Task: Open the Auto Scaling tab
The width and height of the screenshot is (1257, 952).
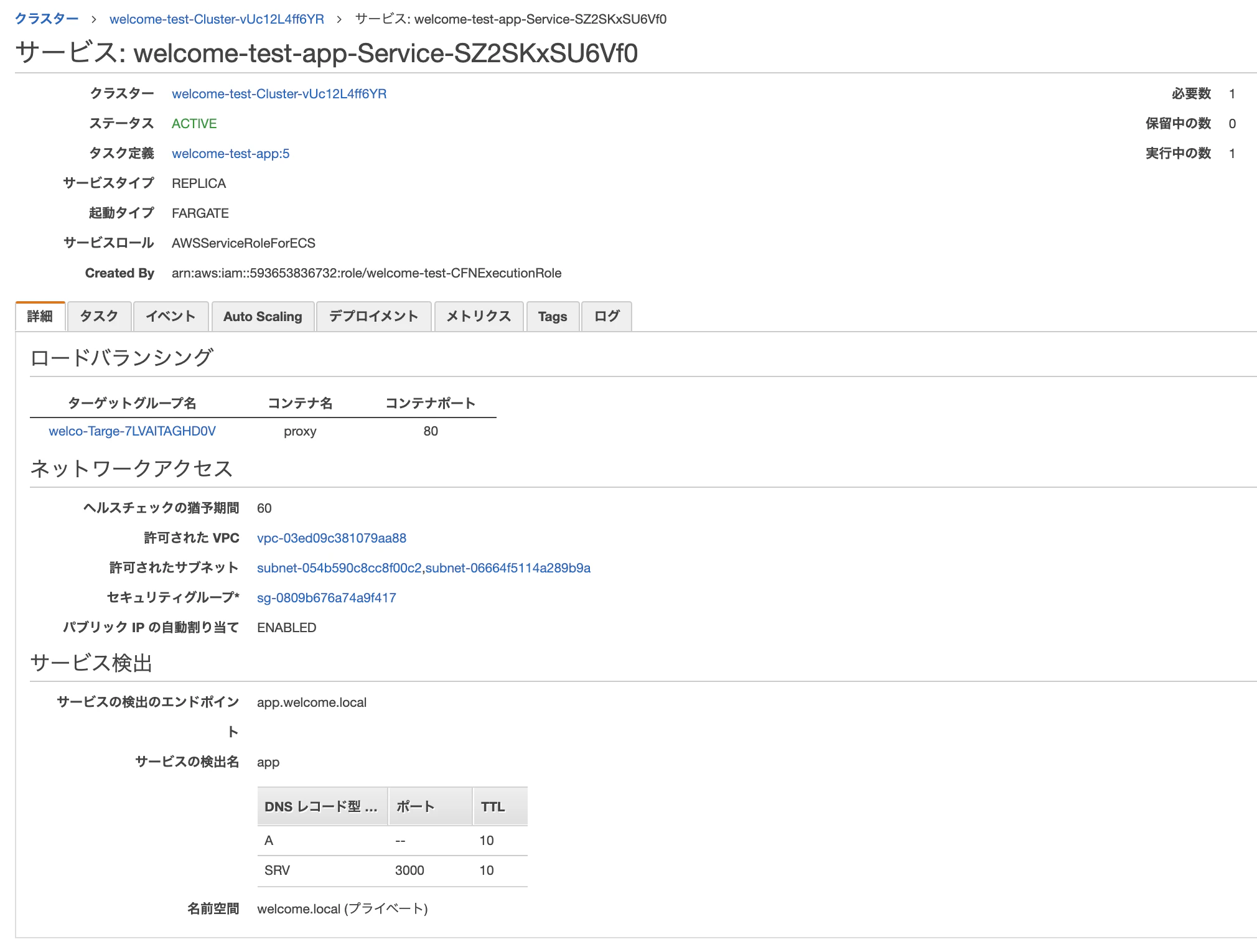Action: pyautogui.click(x=263, y=316)
